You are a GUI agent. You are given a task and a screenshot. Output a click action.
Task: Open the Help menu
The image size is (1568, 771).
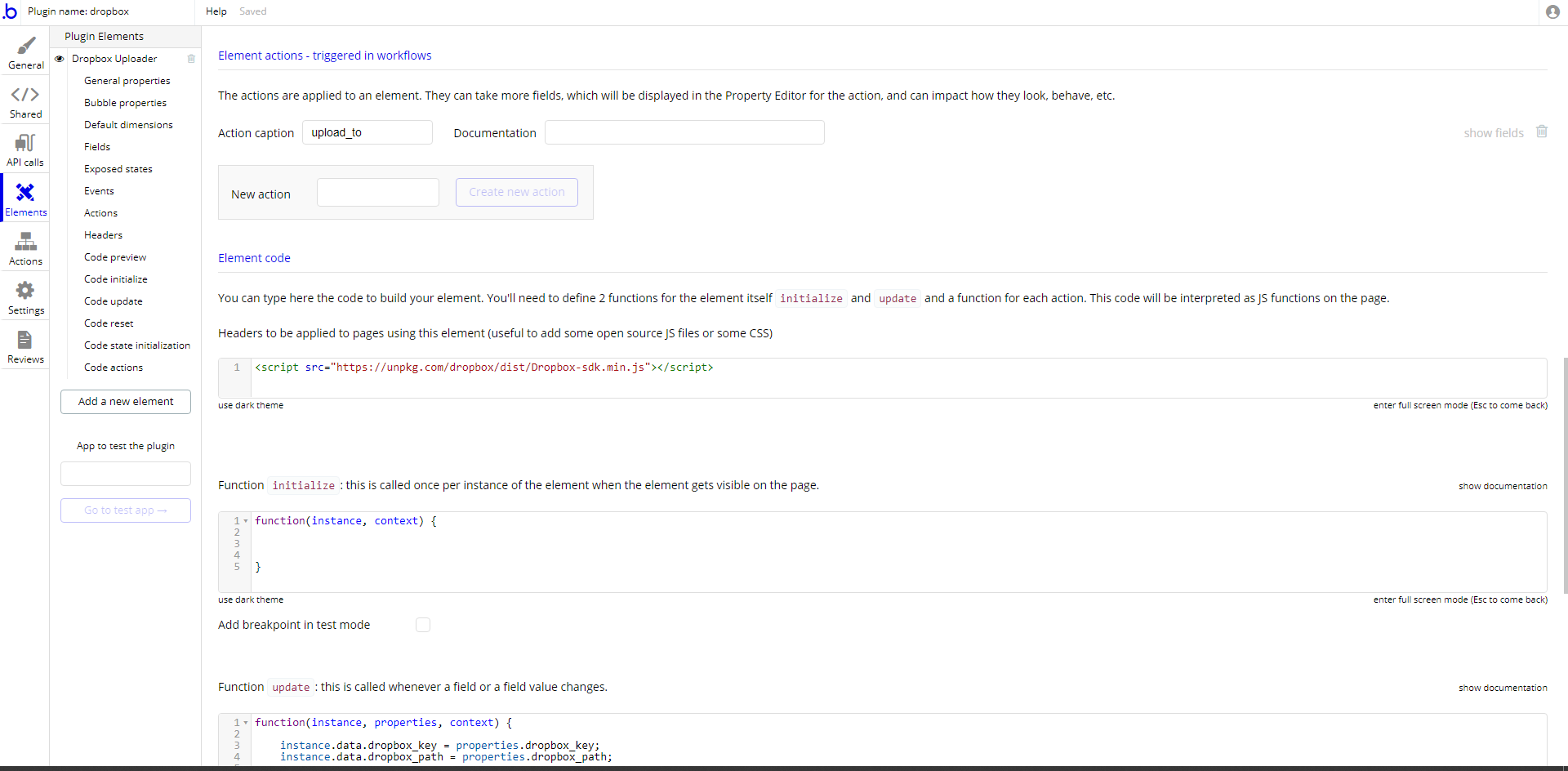tap(216, 11)
